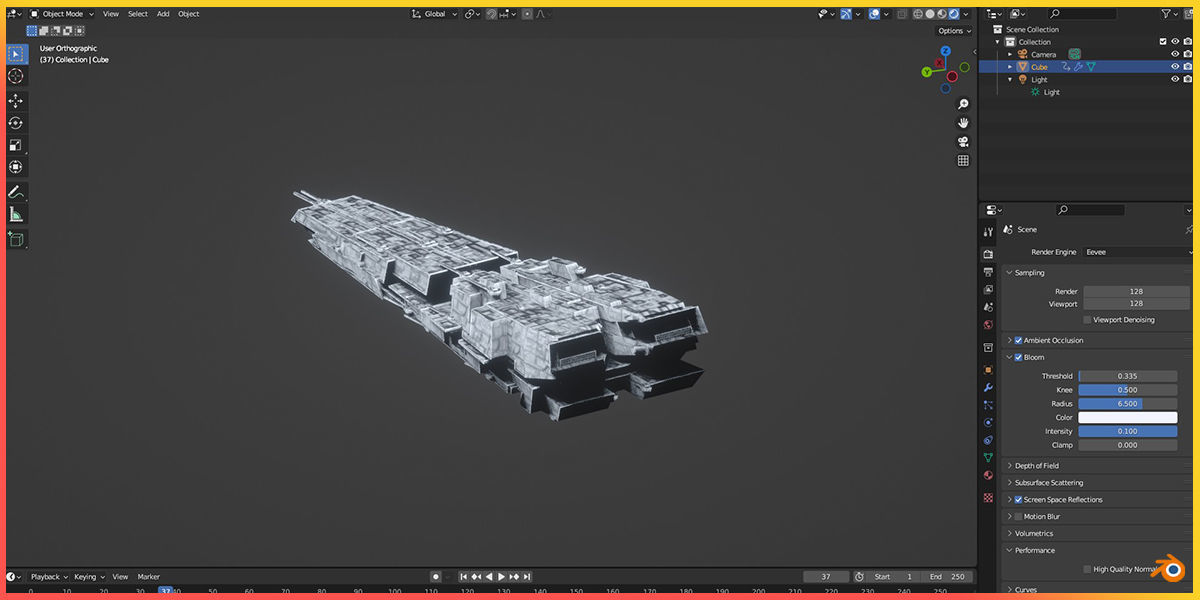Click the zoom magnifier viewport icon
This screenshot has width=1200, height=600.
963,104
